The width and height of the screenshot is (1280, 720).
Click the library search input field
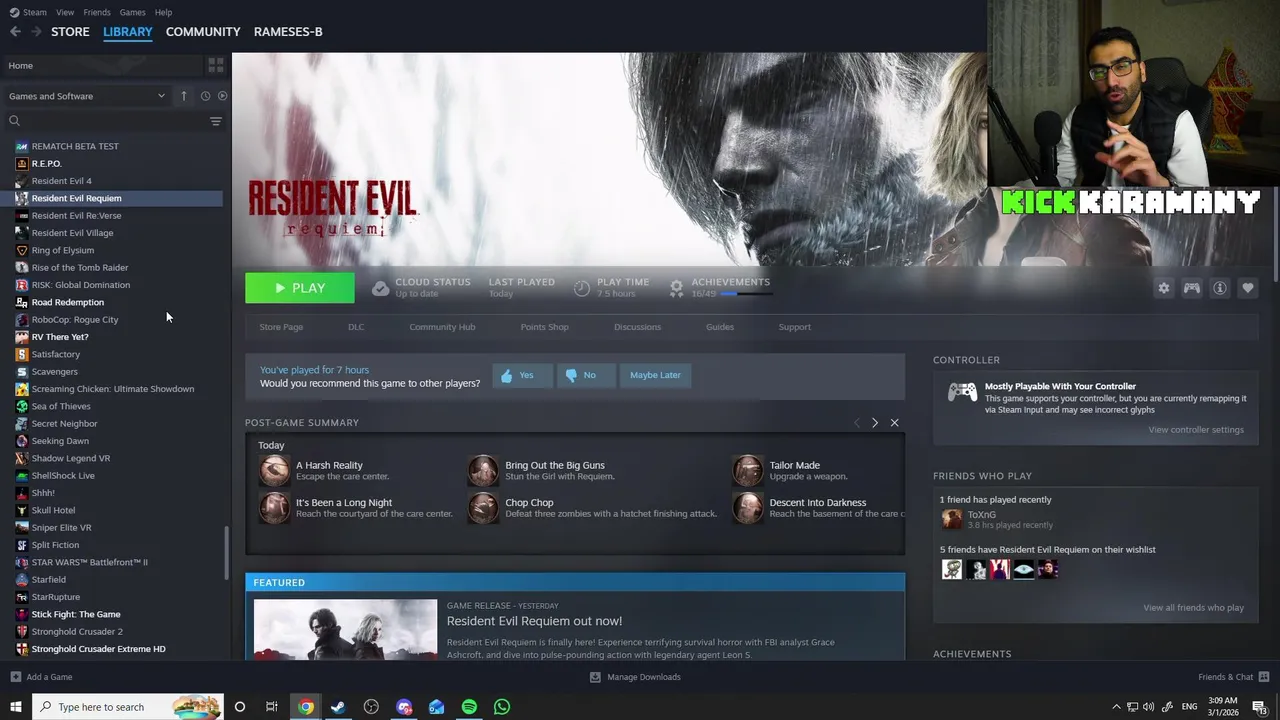tap(115, 121)
